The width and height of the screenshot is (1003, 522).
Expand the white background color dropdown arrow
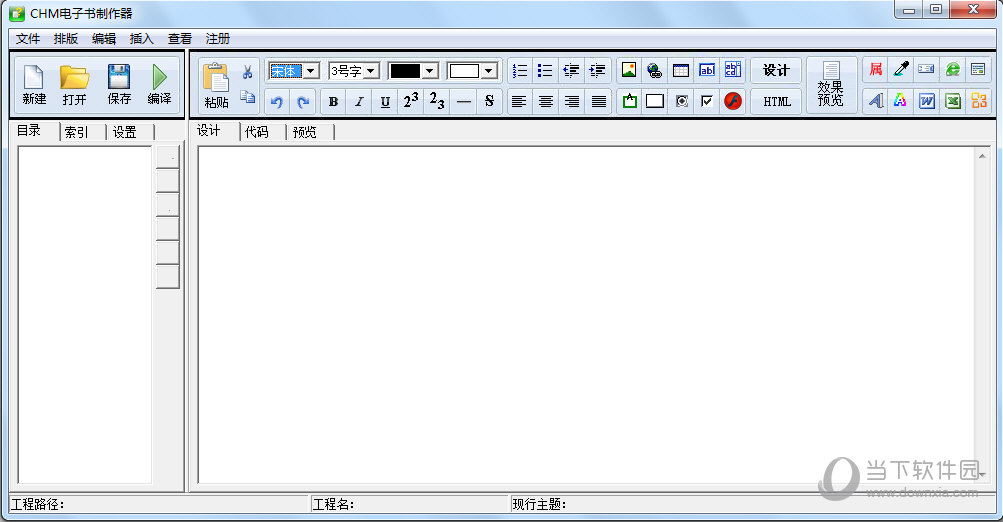(490, 70)
